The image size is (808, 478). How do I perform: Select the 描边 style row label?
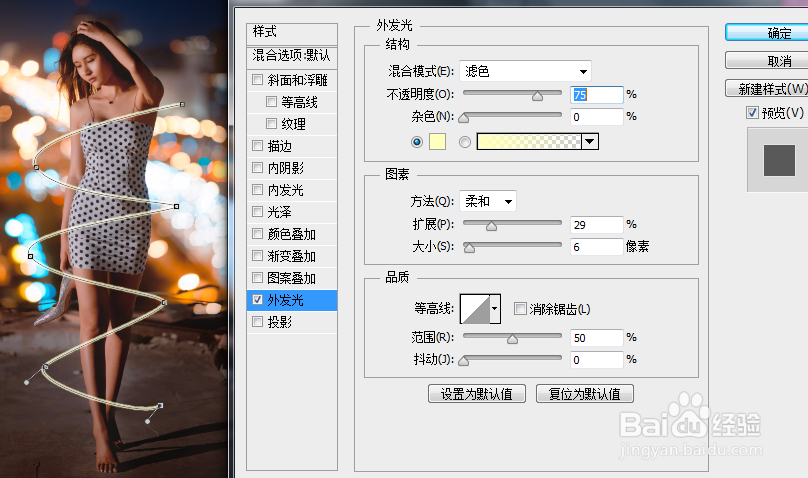pos(280,146)
